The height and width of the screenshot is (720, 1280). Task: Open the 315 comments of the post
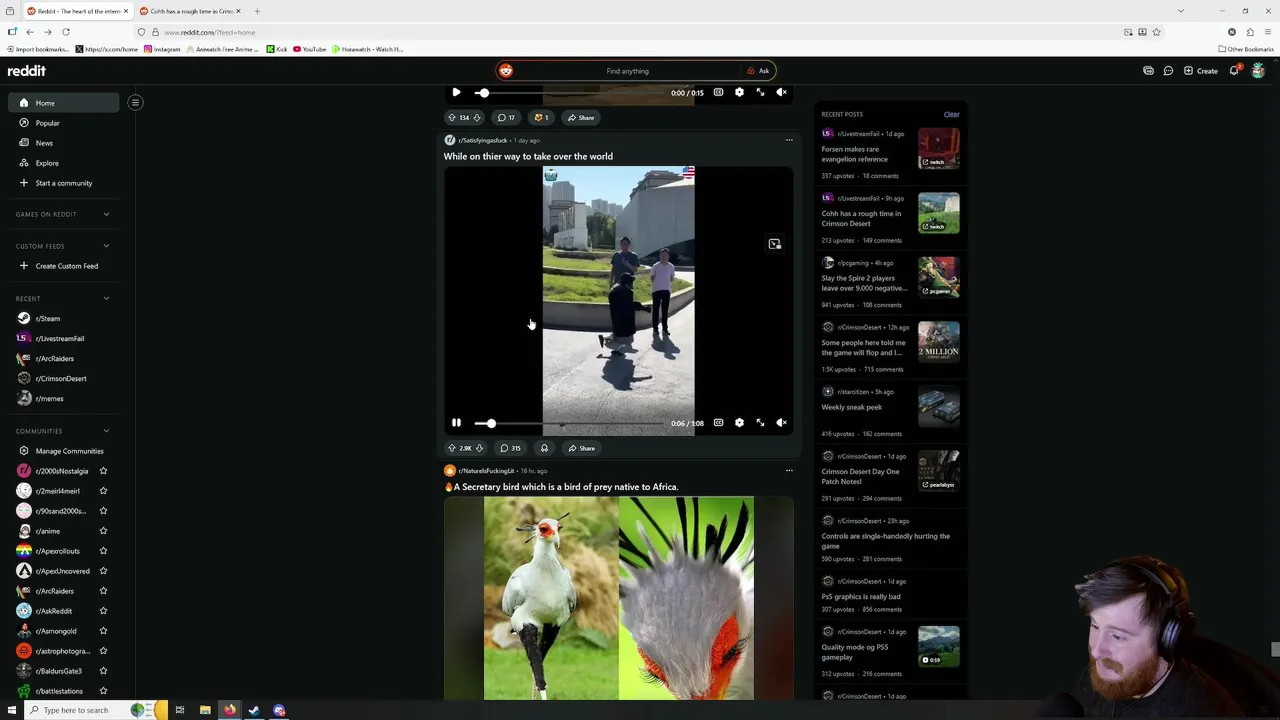(x=510, y=448)
